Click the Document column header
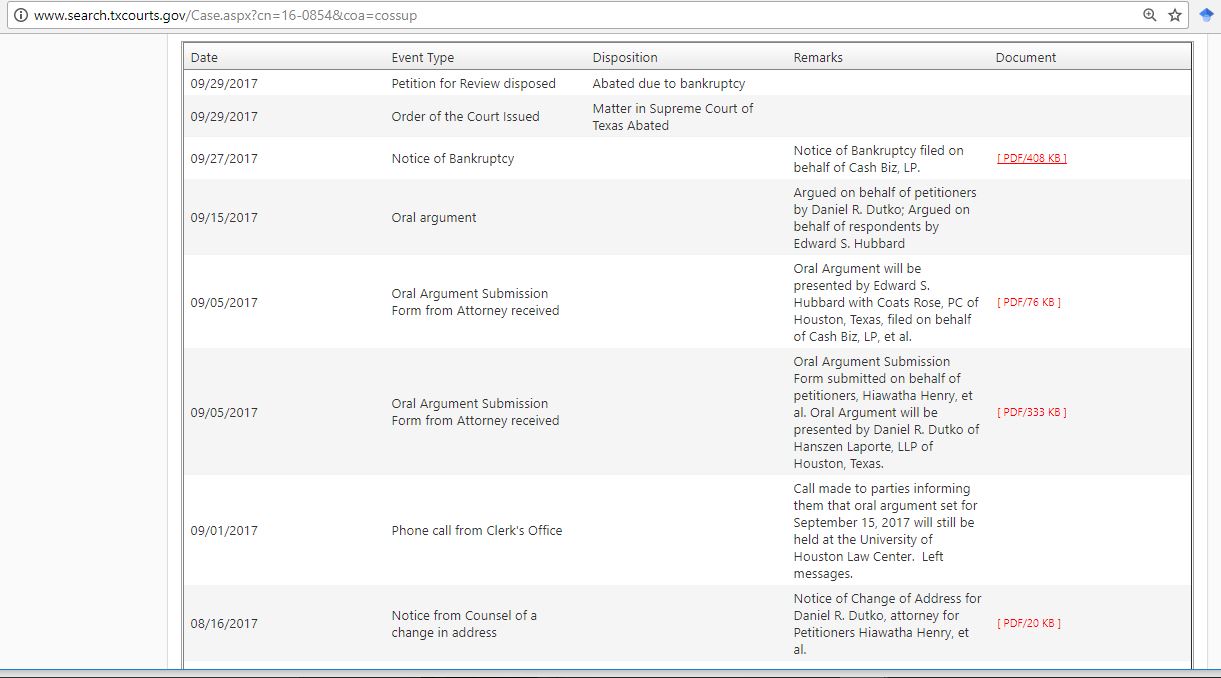This screenshot has width=1221, height=678. click(1025, 57)
